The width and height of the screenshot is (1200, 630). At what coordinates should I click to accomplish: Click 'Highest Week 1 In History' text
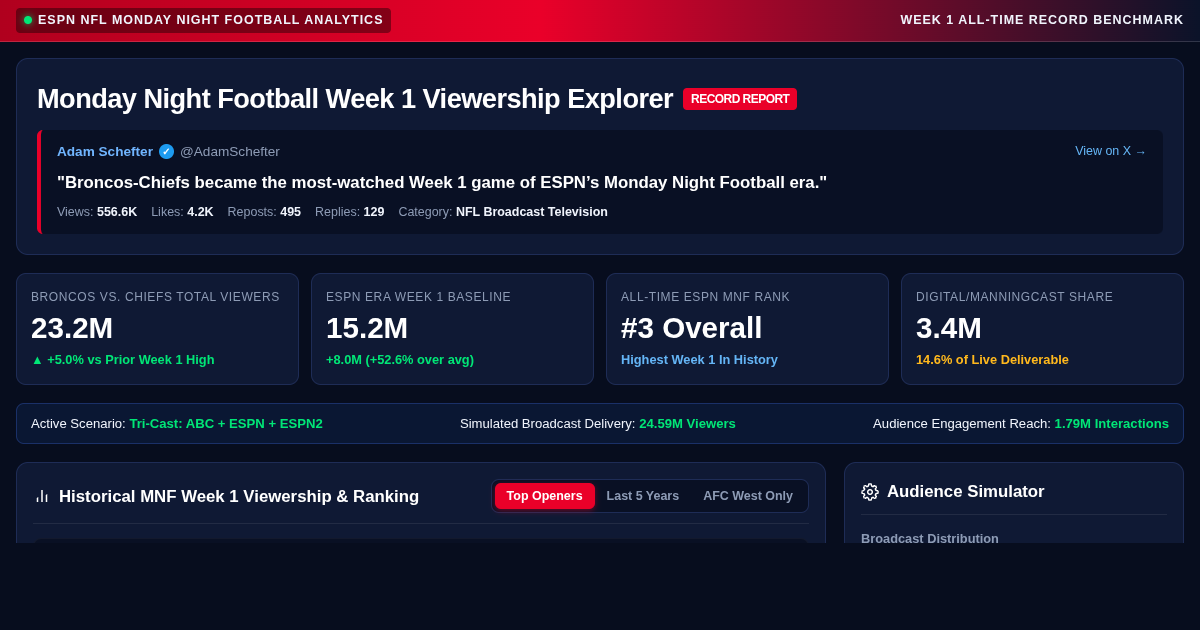699,360
